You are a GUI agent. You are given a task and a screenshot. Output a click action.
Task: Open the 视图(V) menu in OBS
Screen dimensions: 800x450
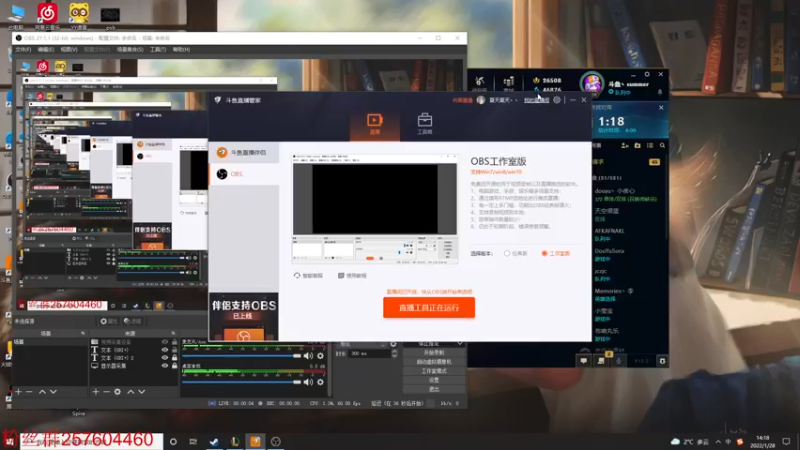tap(68, 49)
